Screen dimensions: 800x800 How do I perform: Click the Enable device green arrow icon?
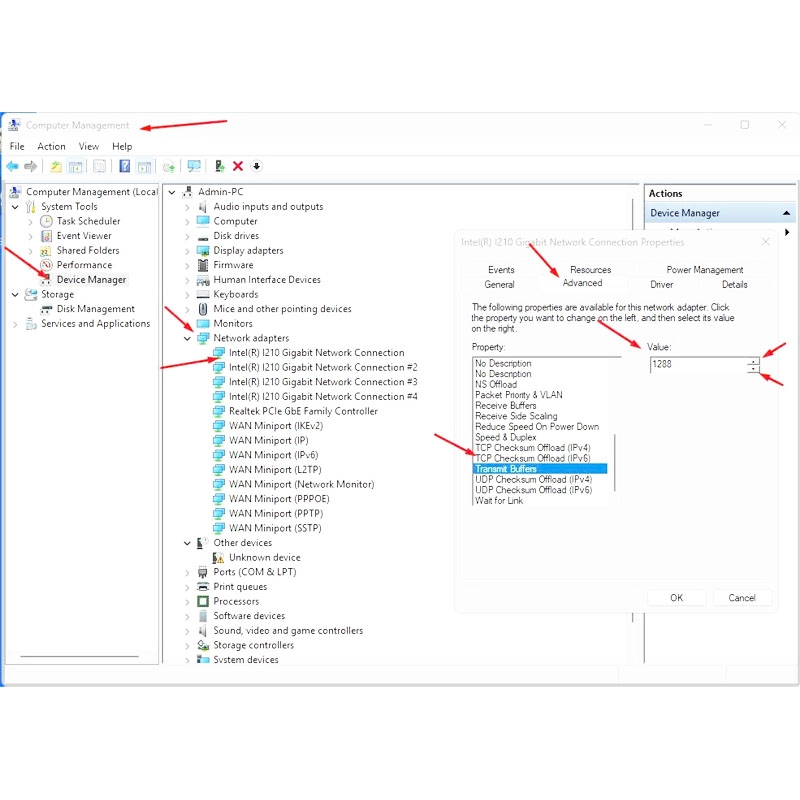pyautogui.click(x=219, y=166)
